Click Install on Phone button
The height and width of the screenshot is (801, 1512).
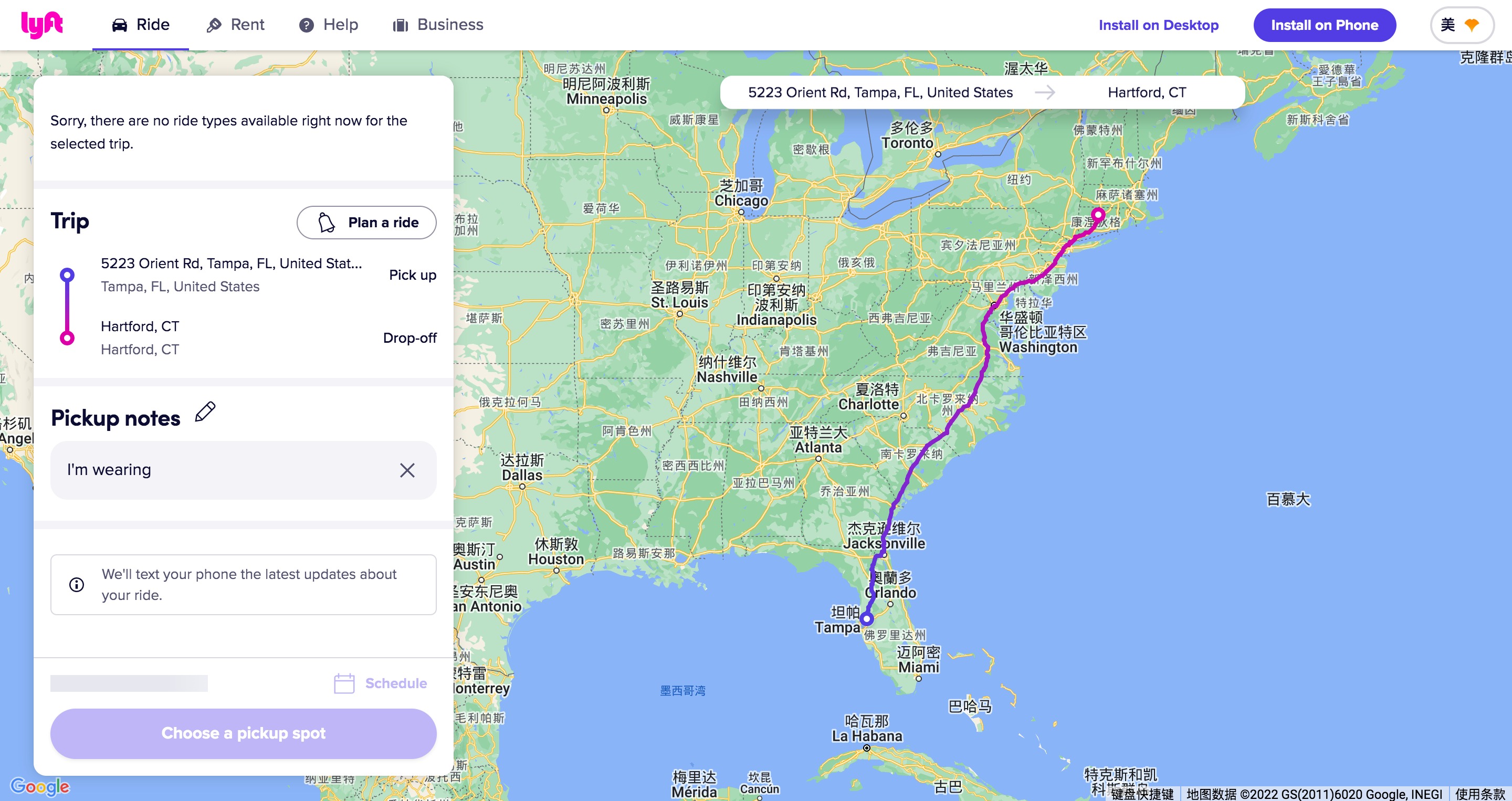(1324, 25)
